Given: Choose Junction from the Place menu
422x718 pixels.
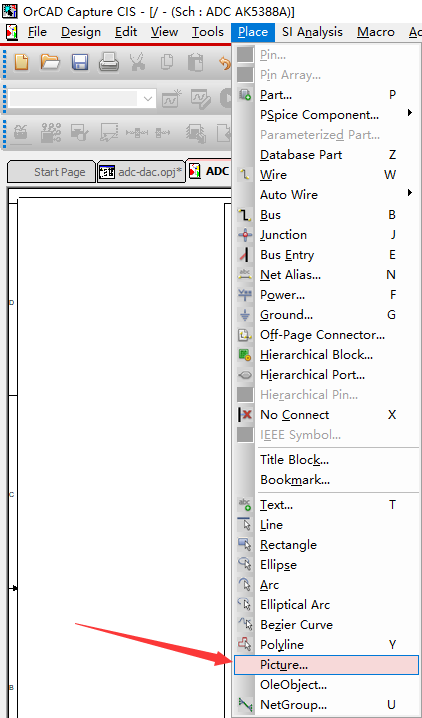Looking at the screenshot, I should tap(326, 235).
